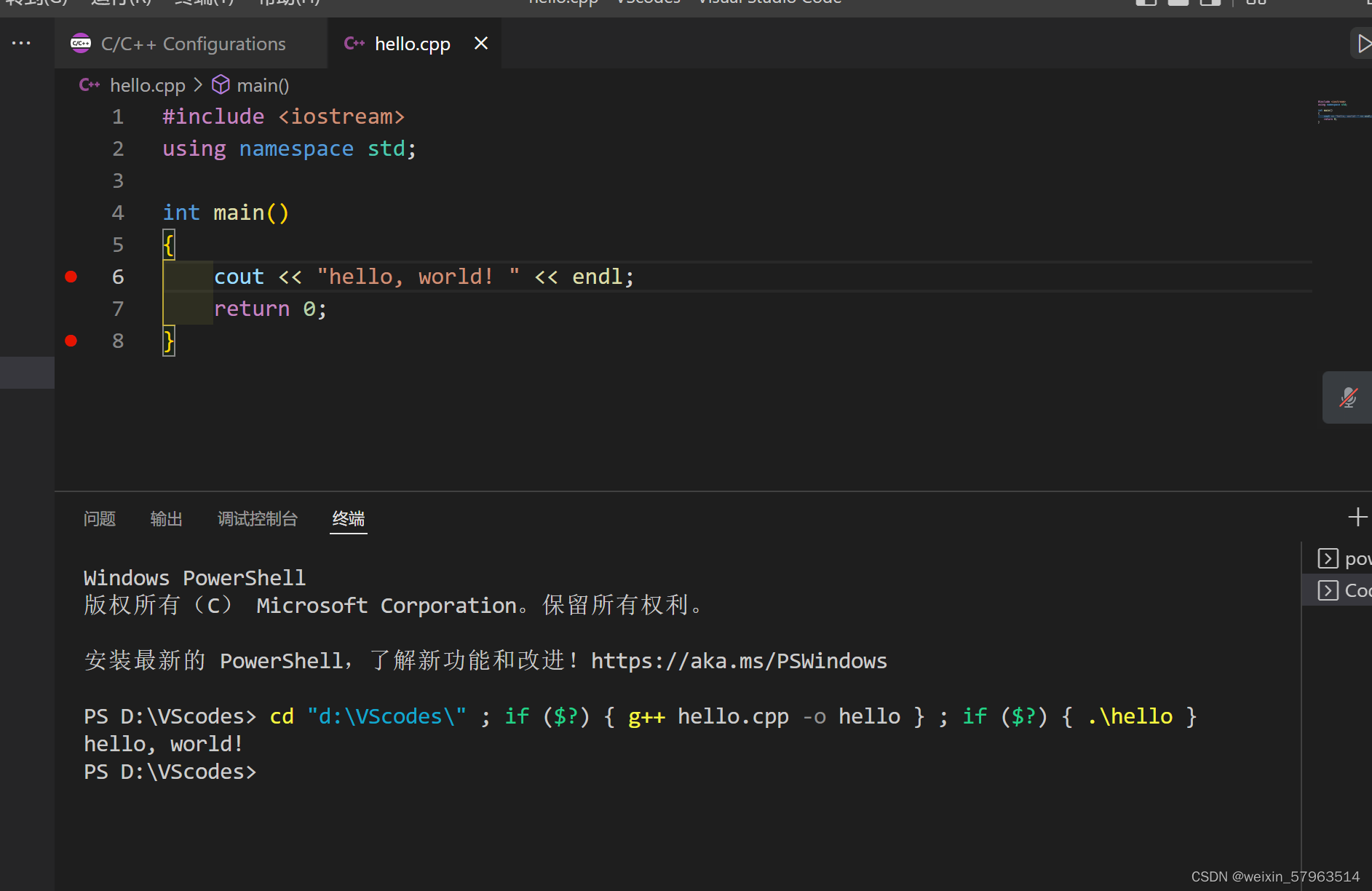The image size is (1372, 891).
Task: Click the 'g++ hello.cpp -o hello' command text
Action: [x=764, y=716]
